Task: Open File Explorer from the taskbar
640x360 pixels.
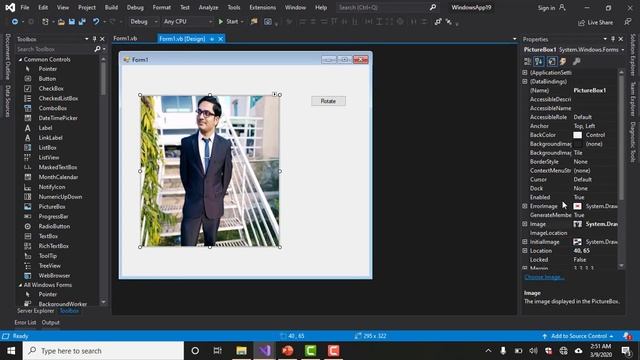Action: (242, 351)
